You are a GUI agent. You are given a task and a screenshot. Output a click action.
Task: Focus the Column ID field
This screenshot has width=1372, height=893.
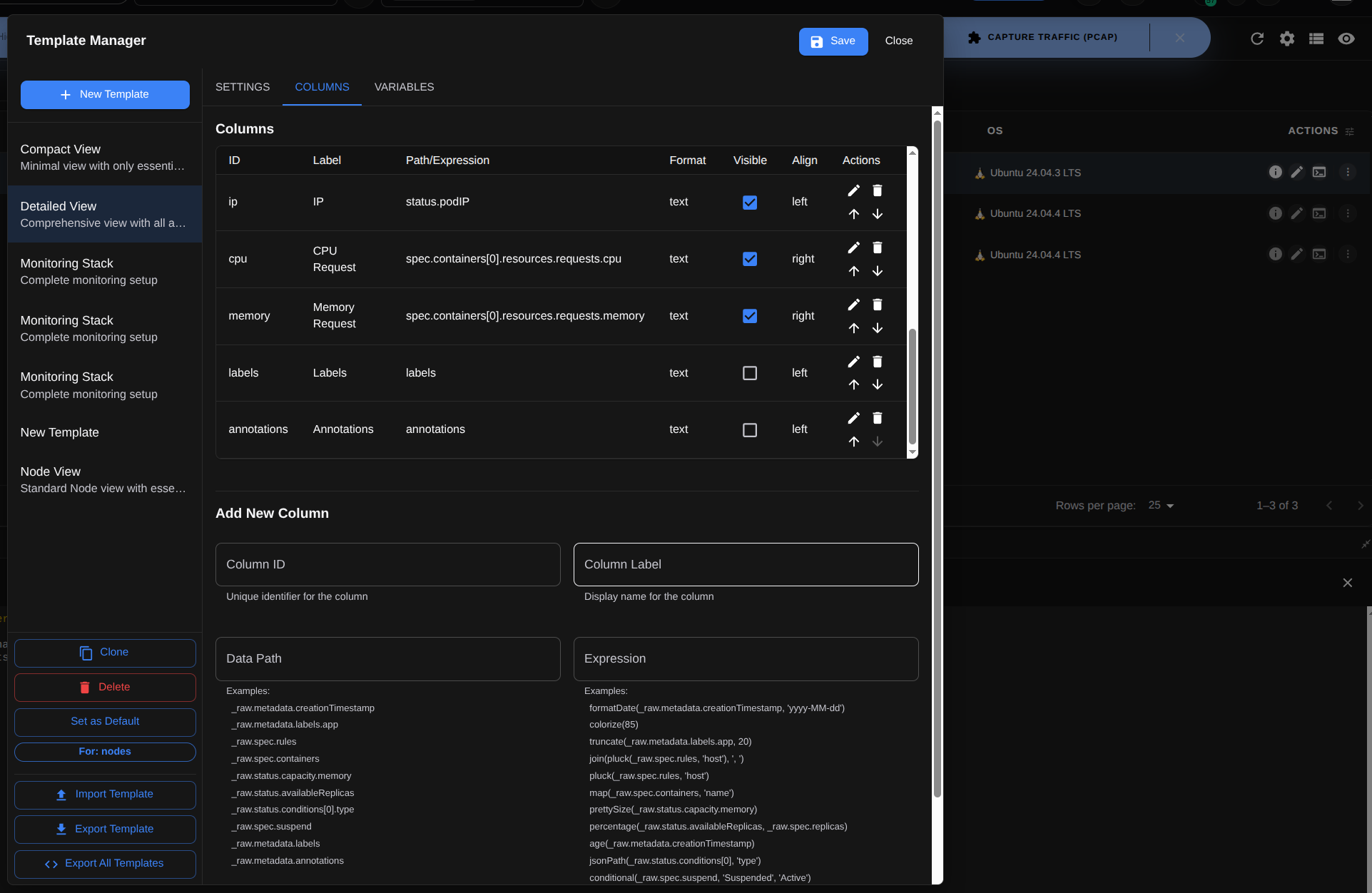pos(387,564)
